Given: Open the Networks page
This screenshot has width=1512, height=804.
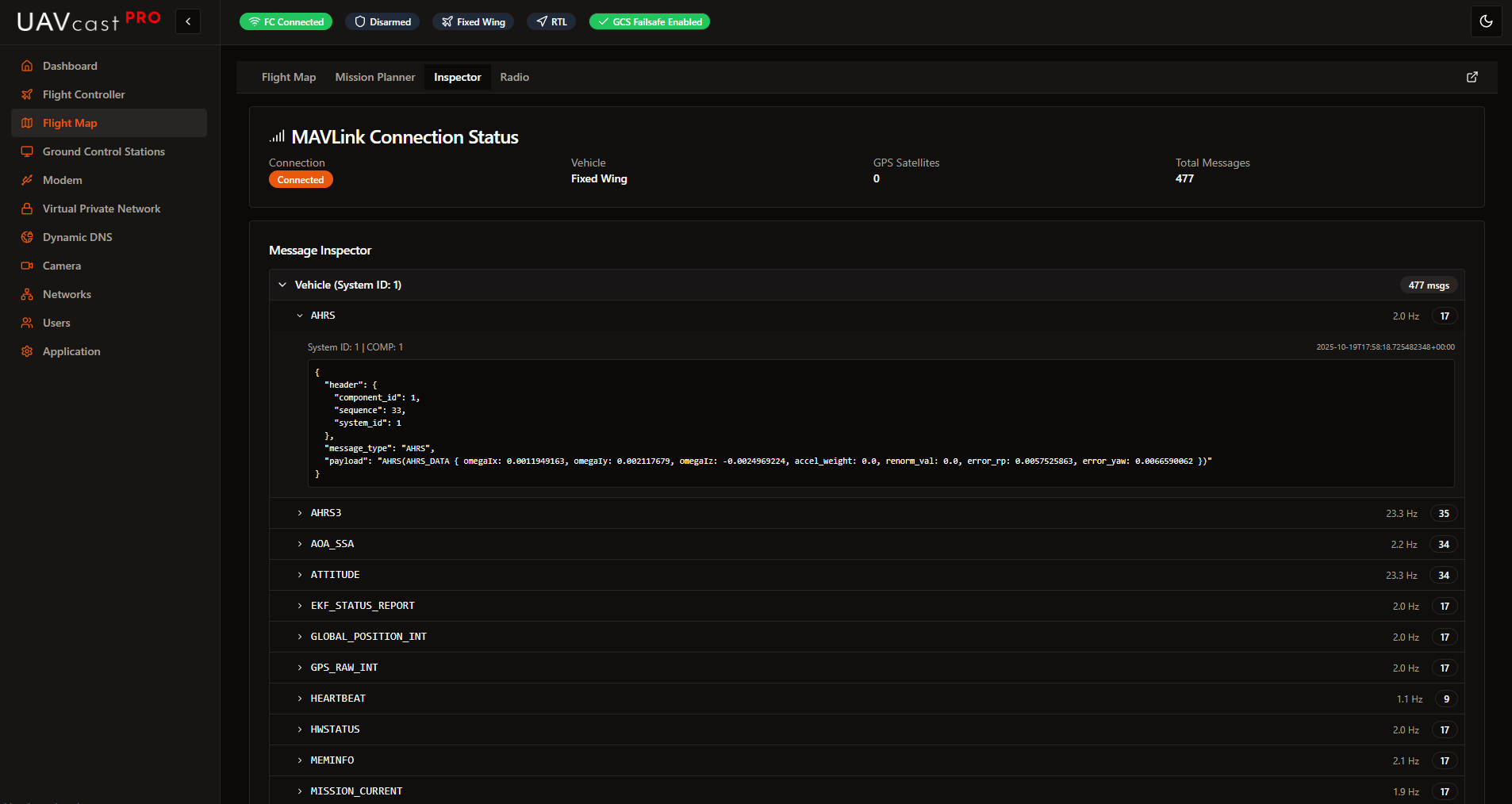Looking at the screenshot, I should coord(65,294).
